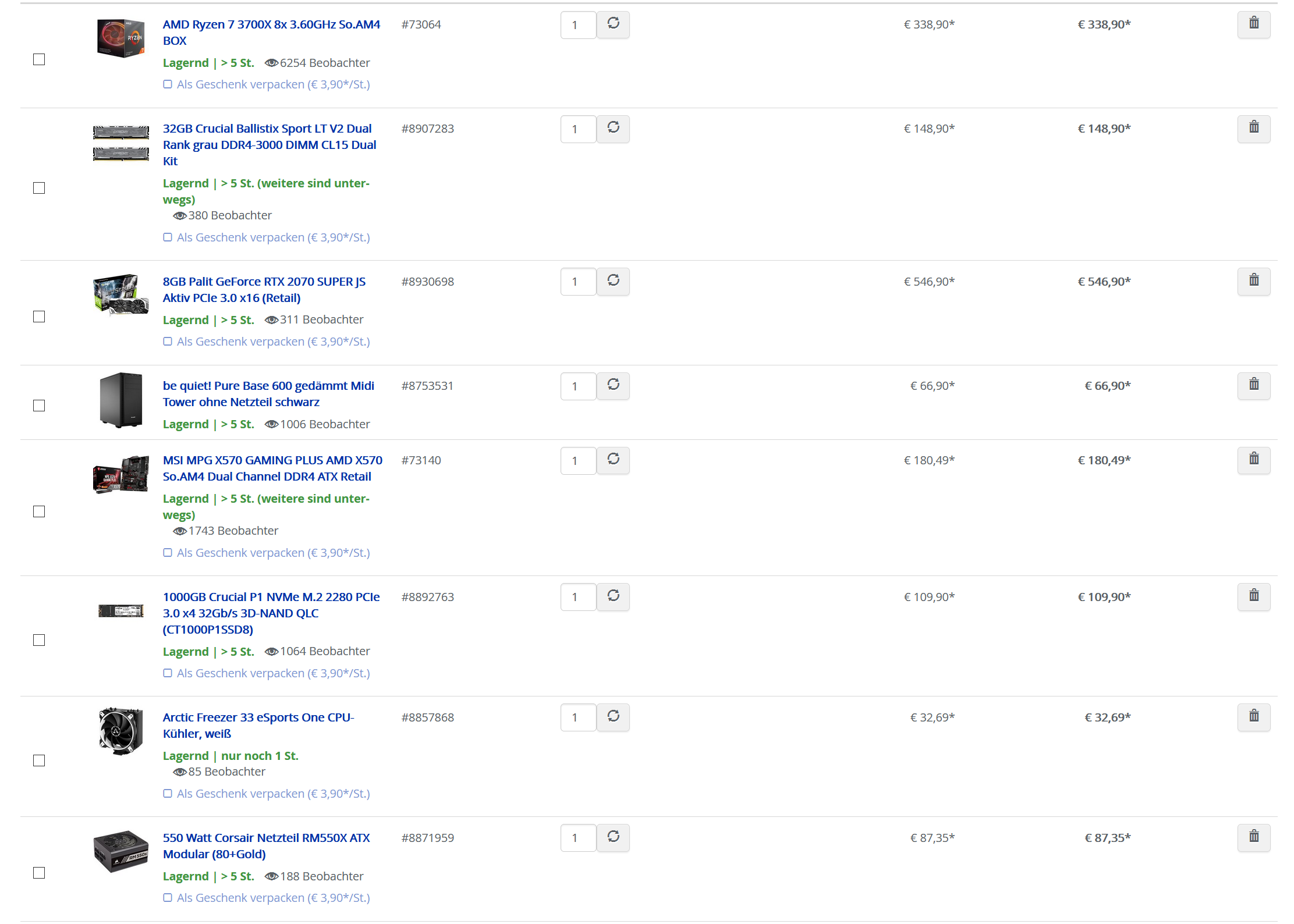This screenshot has width=1294, height=924.
Task: Remove the Crucial Ballistix RAM from cart
Action: (x=1254, y=129)
